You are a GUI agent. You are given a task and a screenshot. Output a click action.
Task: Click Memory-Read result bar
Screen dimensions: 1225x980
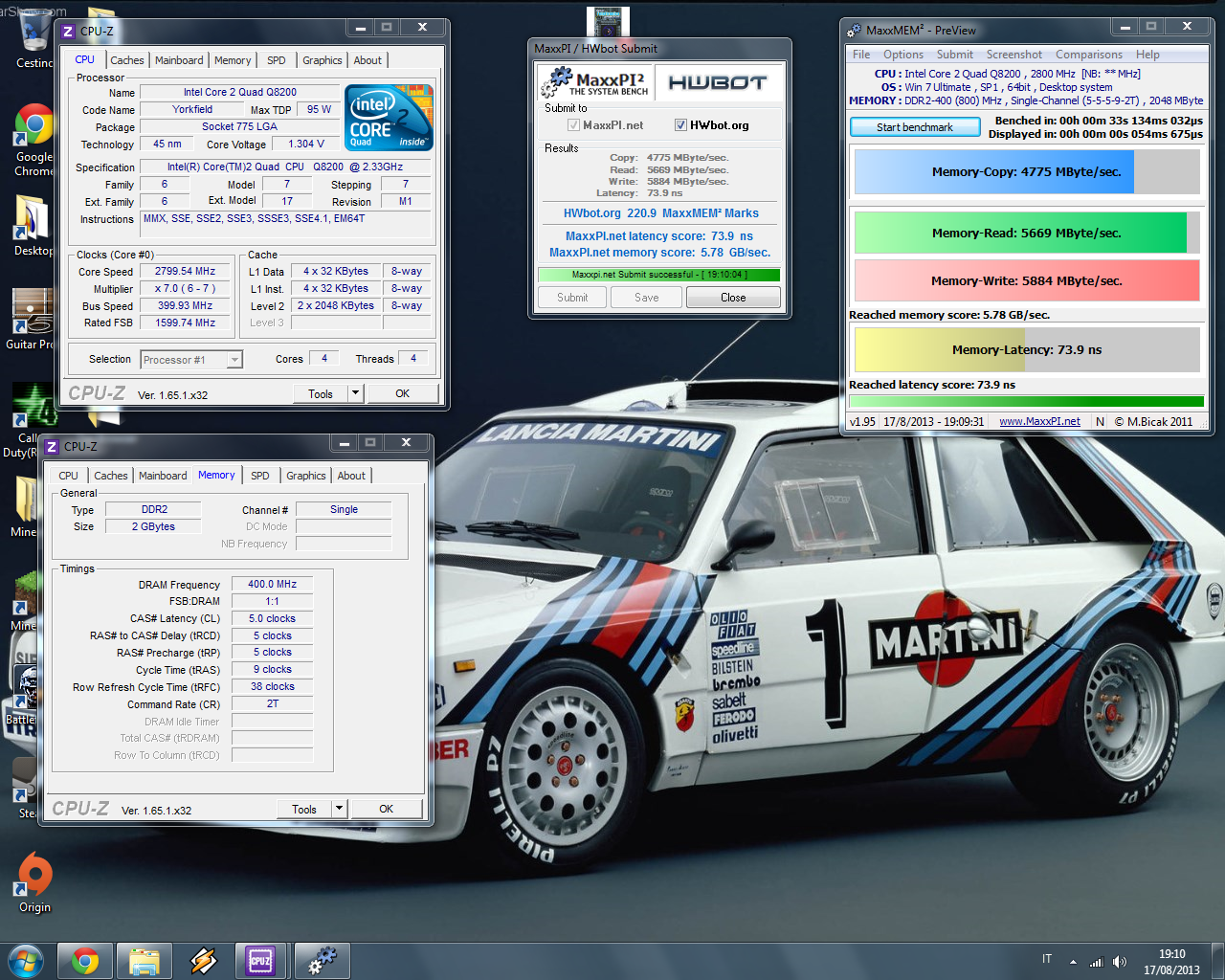pos(1027,233)
